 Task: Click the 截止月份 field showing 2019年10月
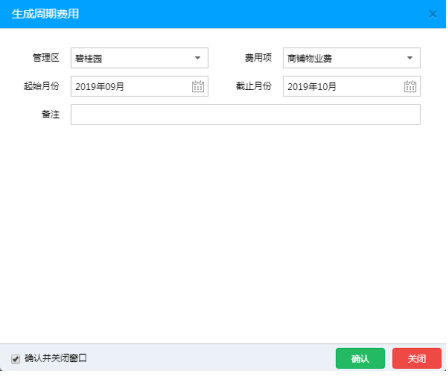click(352, 86)
